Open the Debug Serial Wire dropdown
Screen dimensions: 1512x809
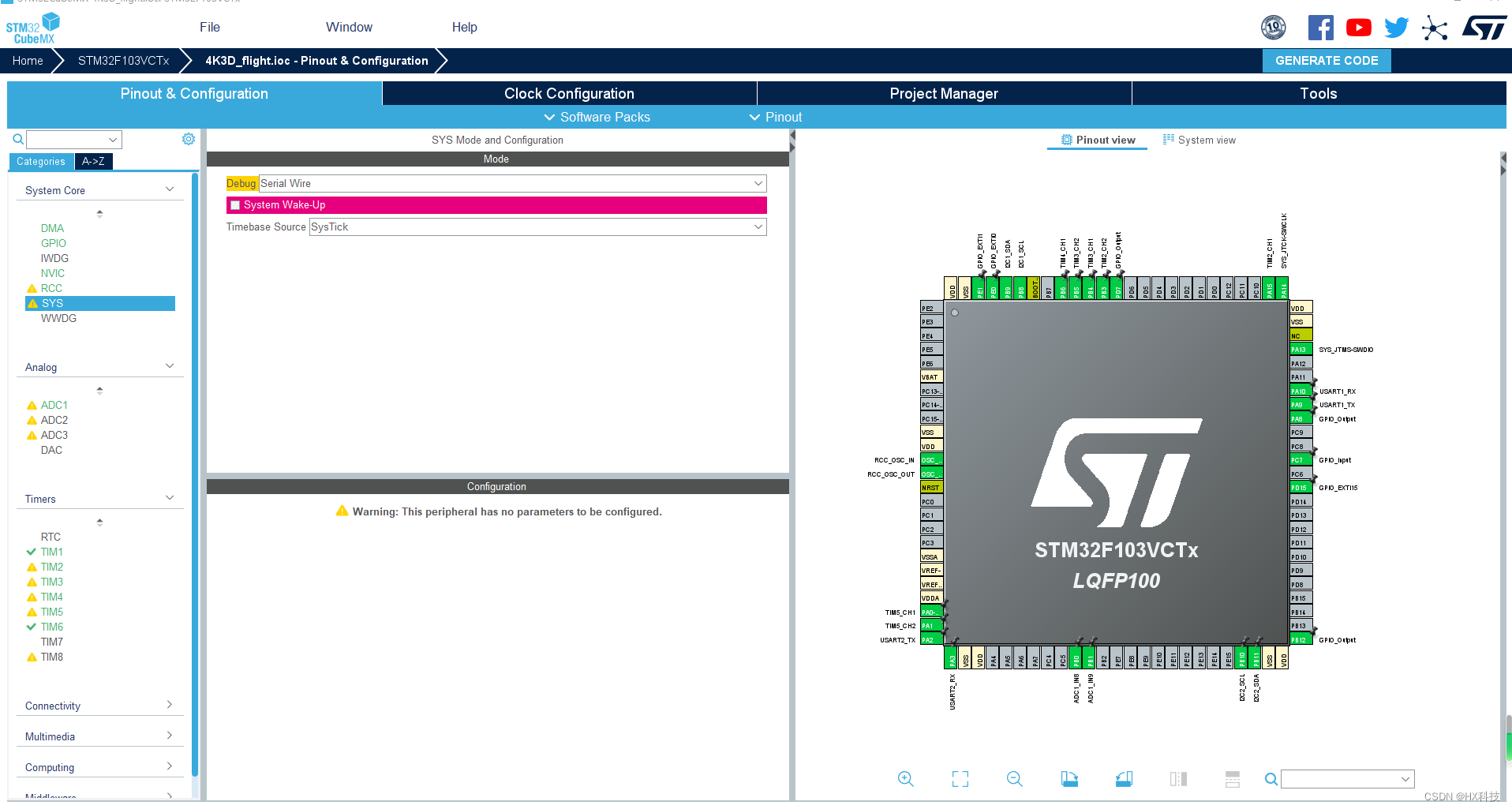pos(757,183)
